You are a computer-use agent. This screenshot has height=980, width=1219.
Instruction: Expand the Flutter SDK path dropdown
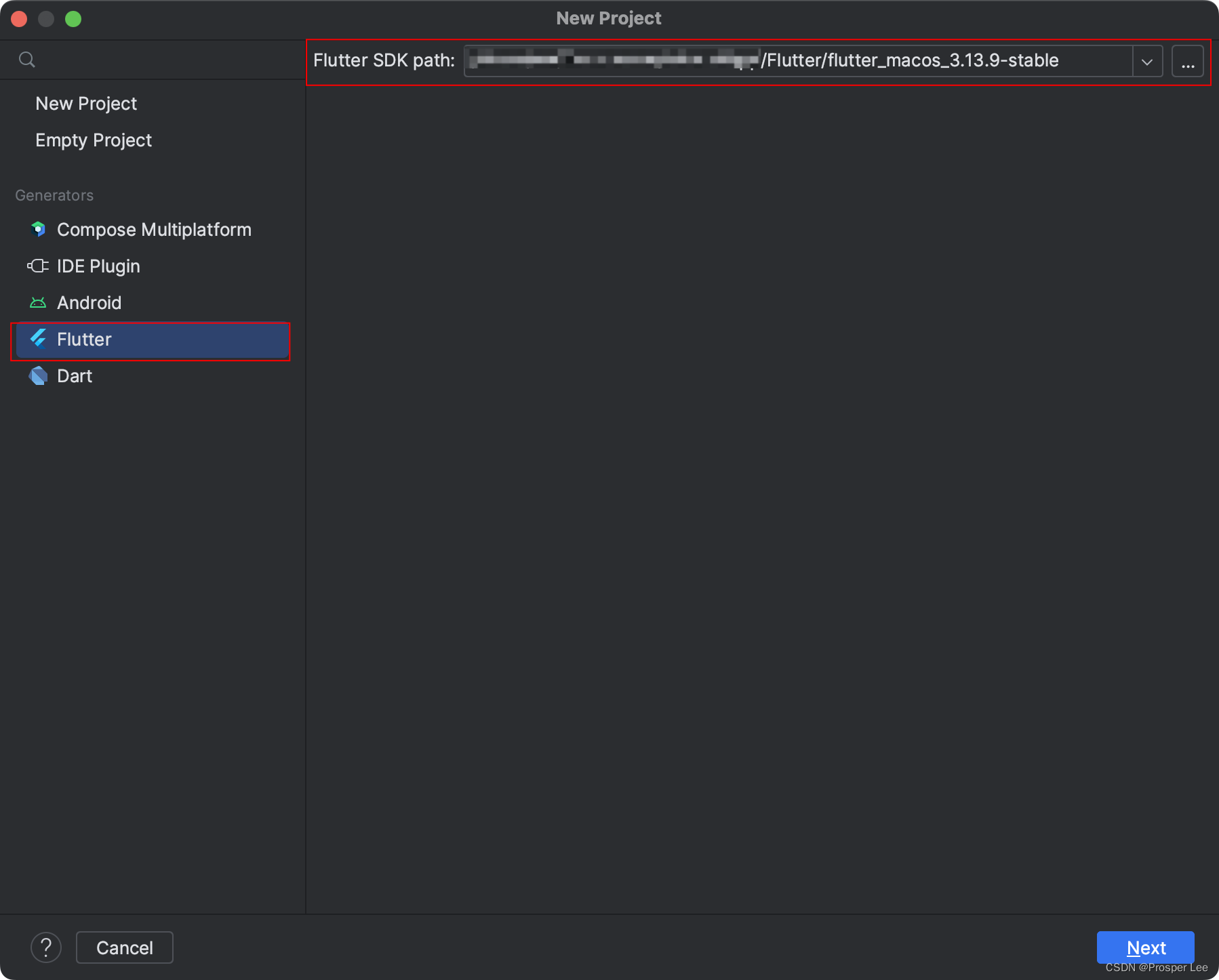tap(1147, 61)
